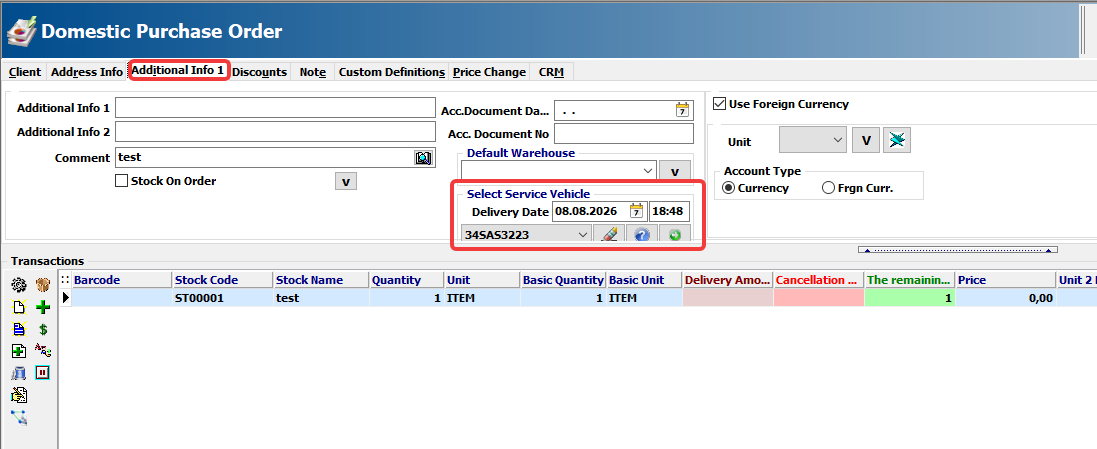
Task: Click the Comment field containing test
Action: pyautogui.click(x=276, y=157)
